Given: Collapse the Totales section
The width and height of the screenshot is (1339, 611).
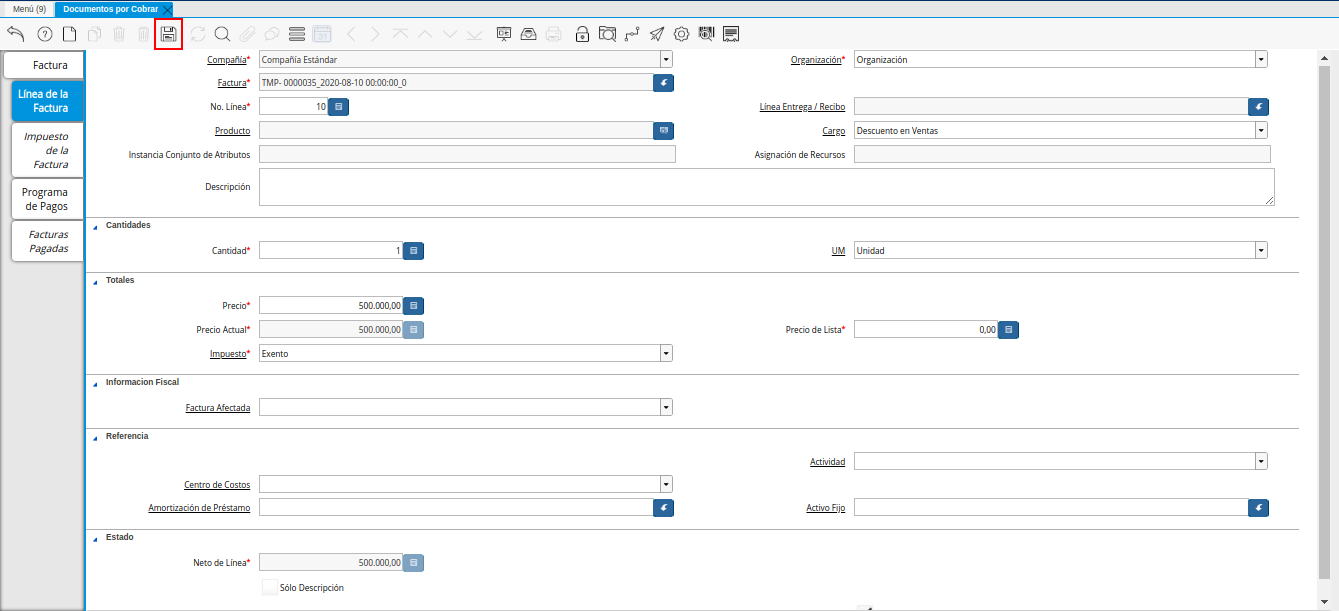Looking at the screenshot, I should pyautogui.click(x=96, y=281).
